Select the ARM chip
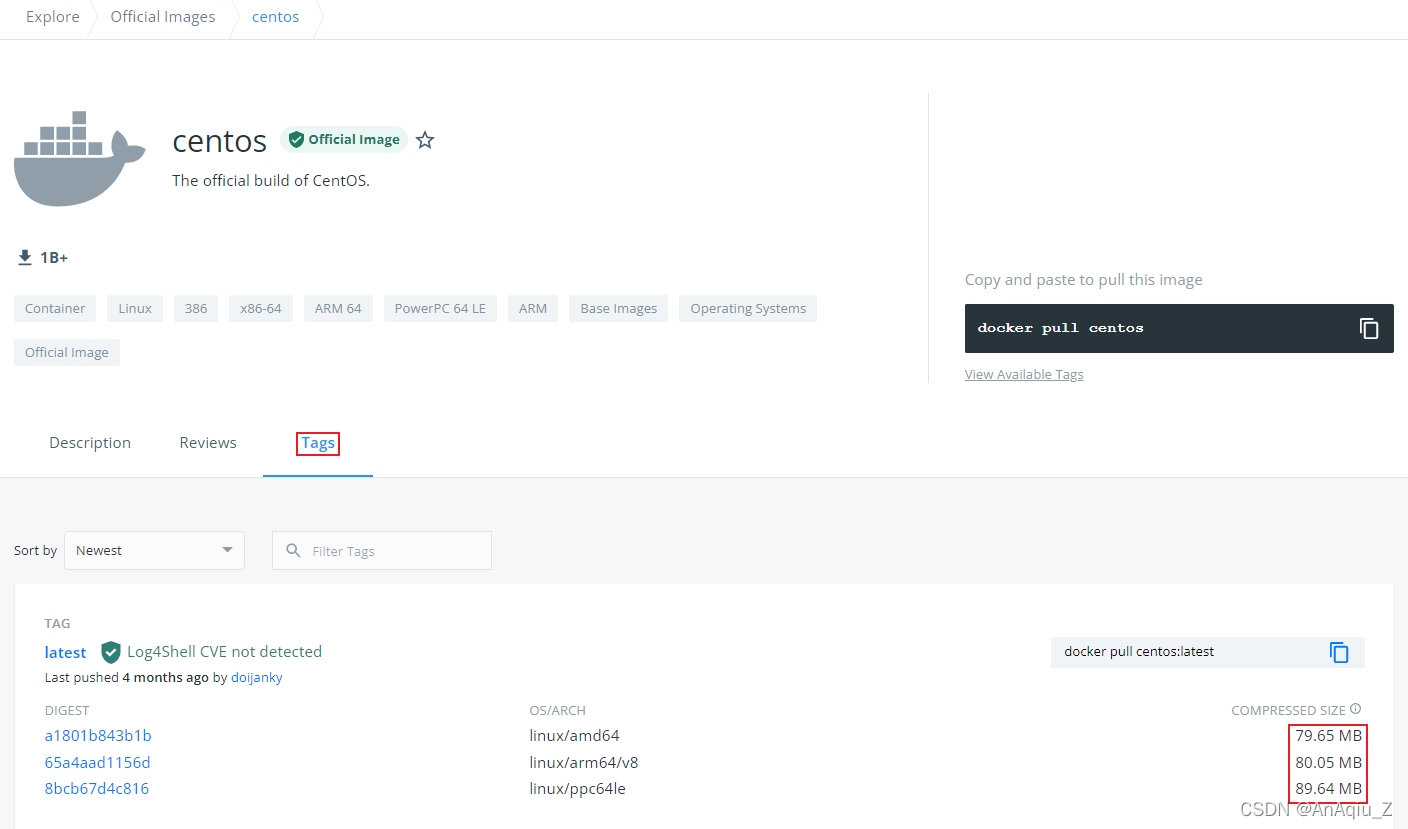Viewport: 1408px width, 829px height. tap(533, 308)
